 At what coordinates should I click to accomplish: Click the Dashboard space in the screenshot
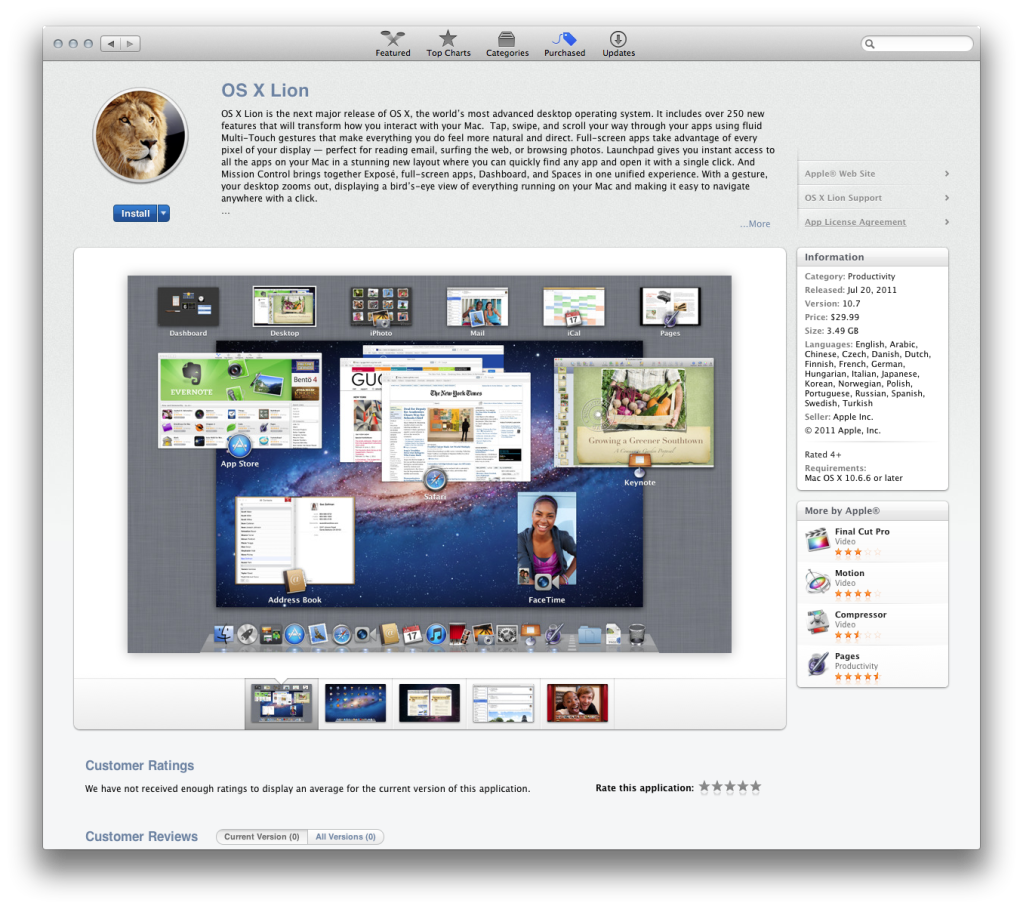(188, 307)
